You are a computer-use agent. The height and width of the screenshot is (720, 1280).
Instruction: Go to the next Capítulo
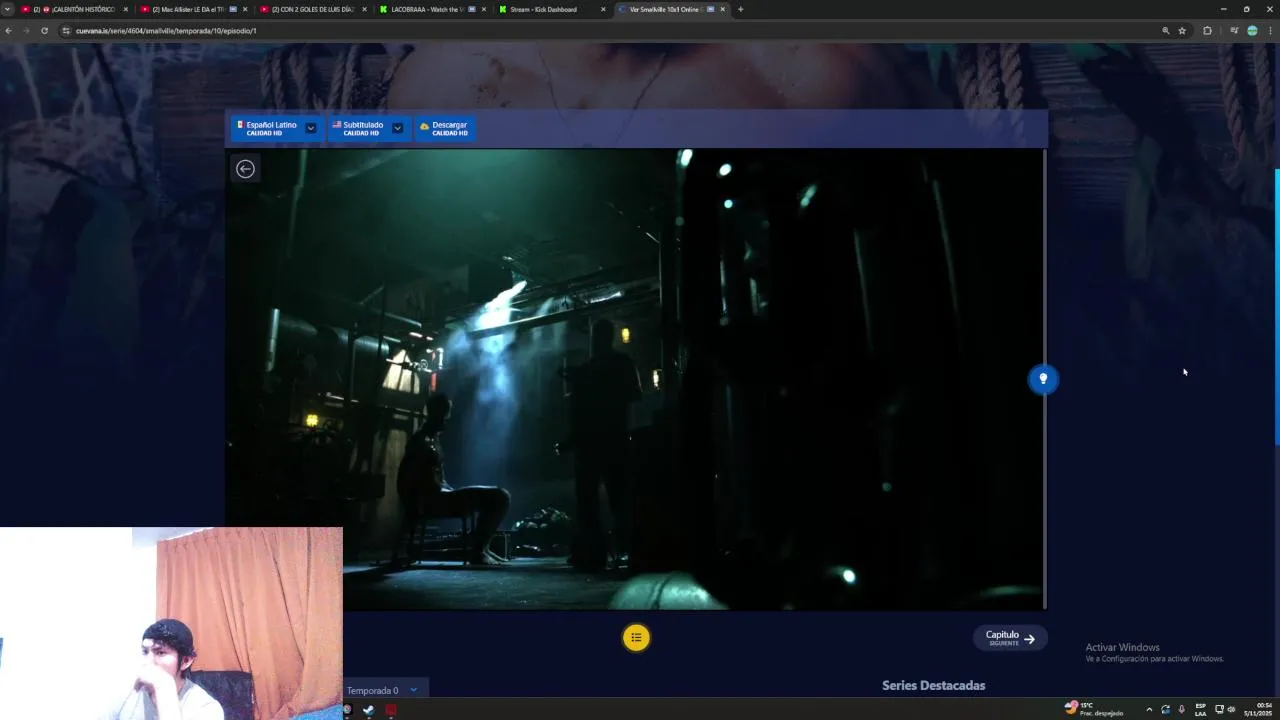click(x=1010, y=638)
